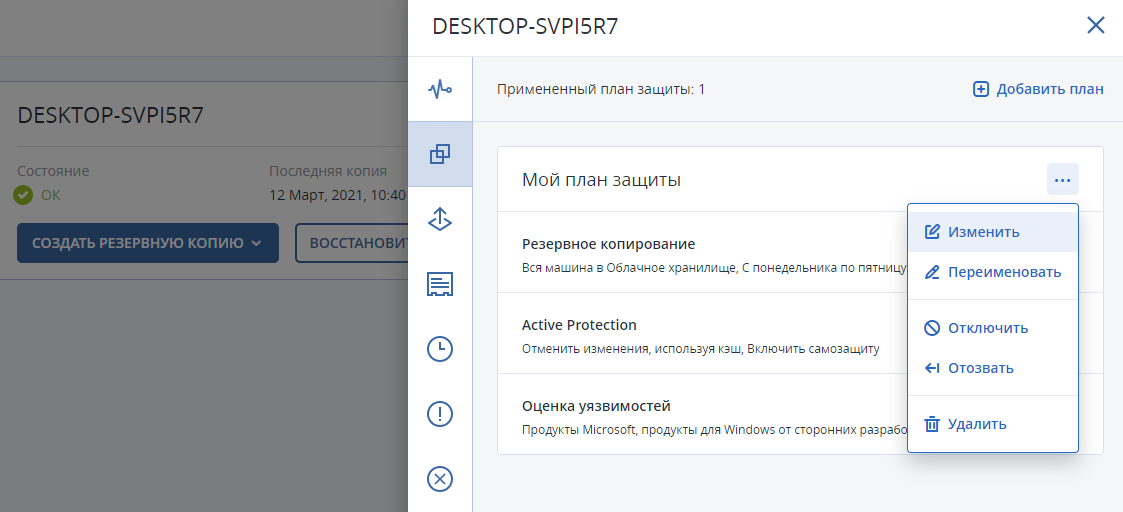Click the Состояние label
This screenshot has height=512, width=1123.
[53, 171]
